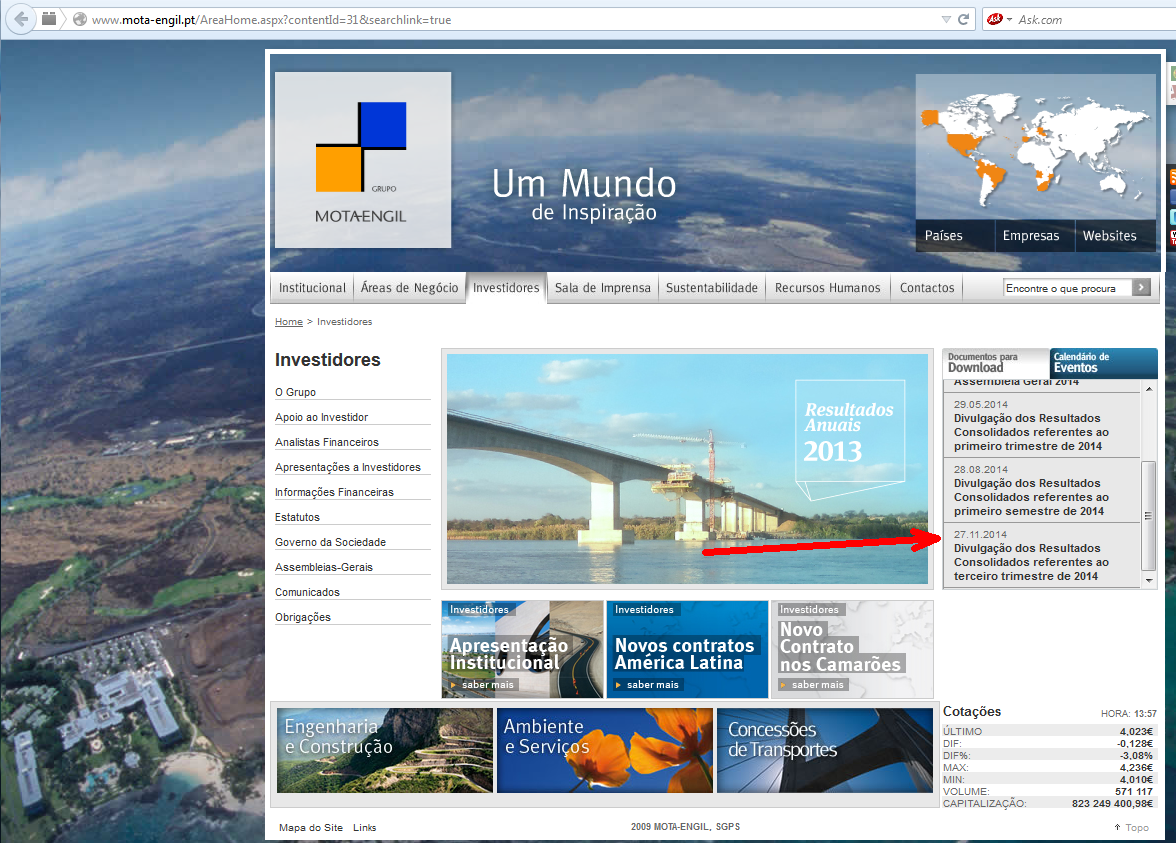Click the ÚLTIMO quote value 4,023€
This screenshot has width=1176, height=843.
[x=1136, y=731]
